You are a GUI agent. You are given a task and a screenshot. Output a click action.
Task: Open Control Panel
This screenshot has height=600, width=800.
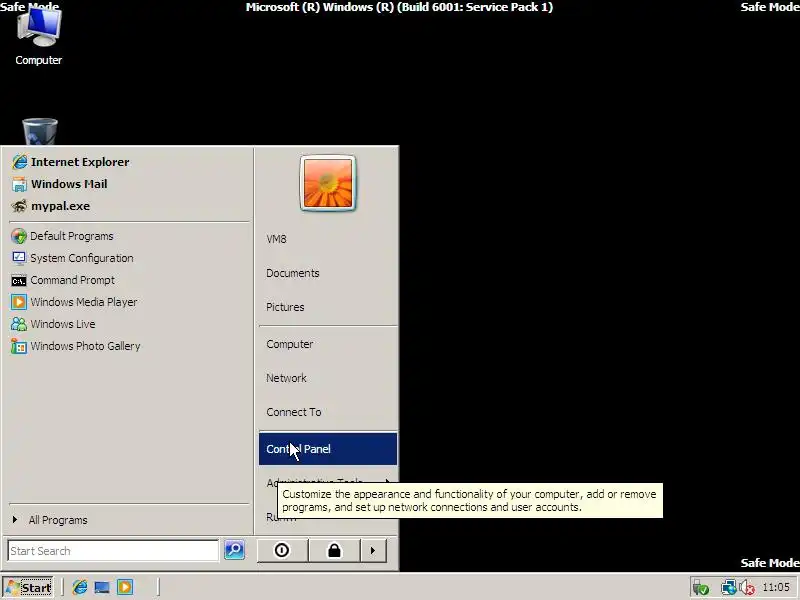[328, 449]
